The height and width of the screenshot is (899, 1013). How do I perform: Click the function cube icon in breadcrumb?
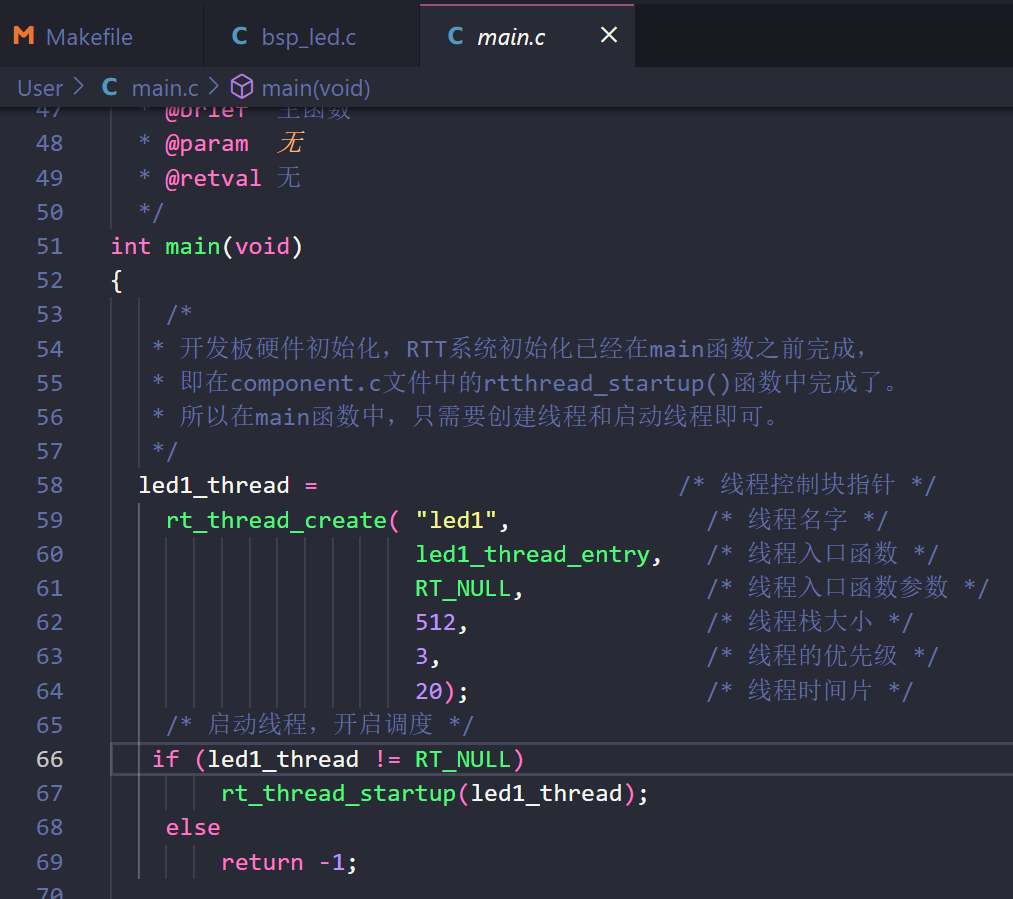pyautogui.click(x=242, y=88)
